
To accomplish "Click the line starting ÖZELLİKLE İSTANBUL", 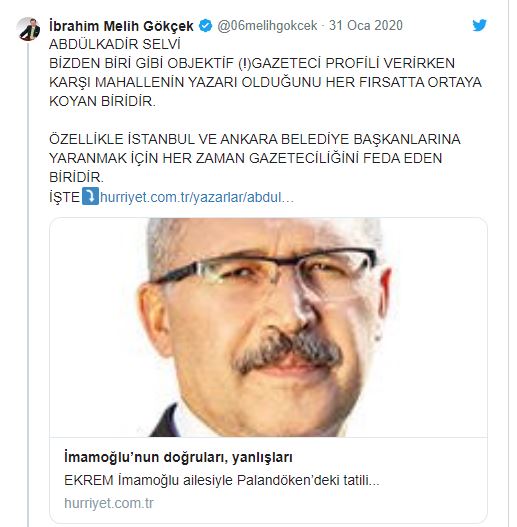I will (254, 139).
